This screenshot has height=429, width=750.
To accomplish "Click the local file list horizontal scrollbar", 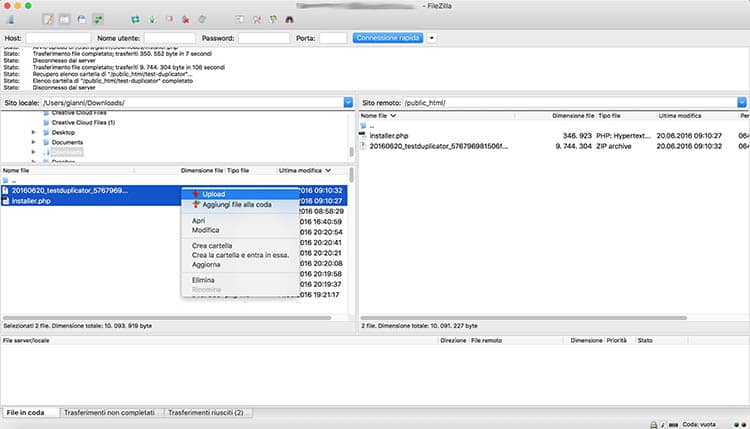I will pos(167,318).
